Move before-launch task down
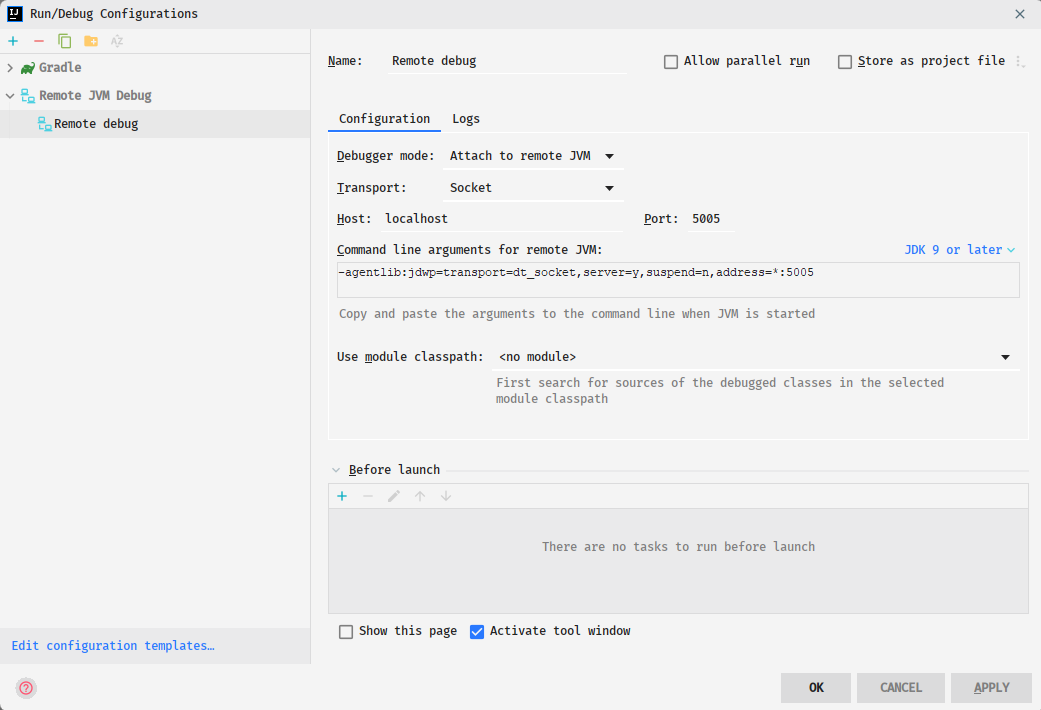1041x710 pixels. pyautogui.click(x=446, y=495)
